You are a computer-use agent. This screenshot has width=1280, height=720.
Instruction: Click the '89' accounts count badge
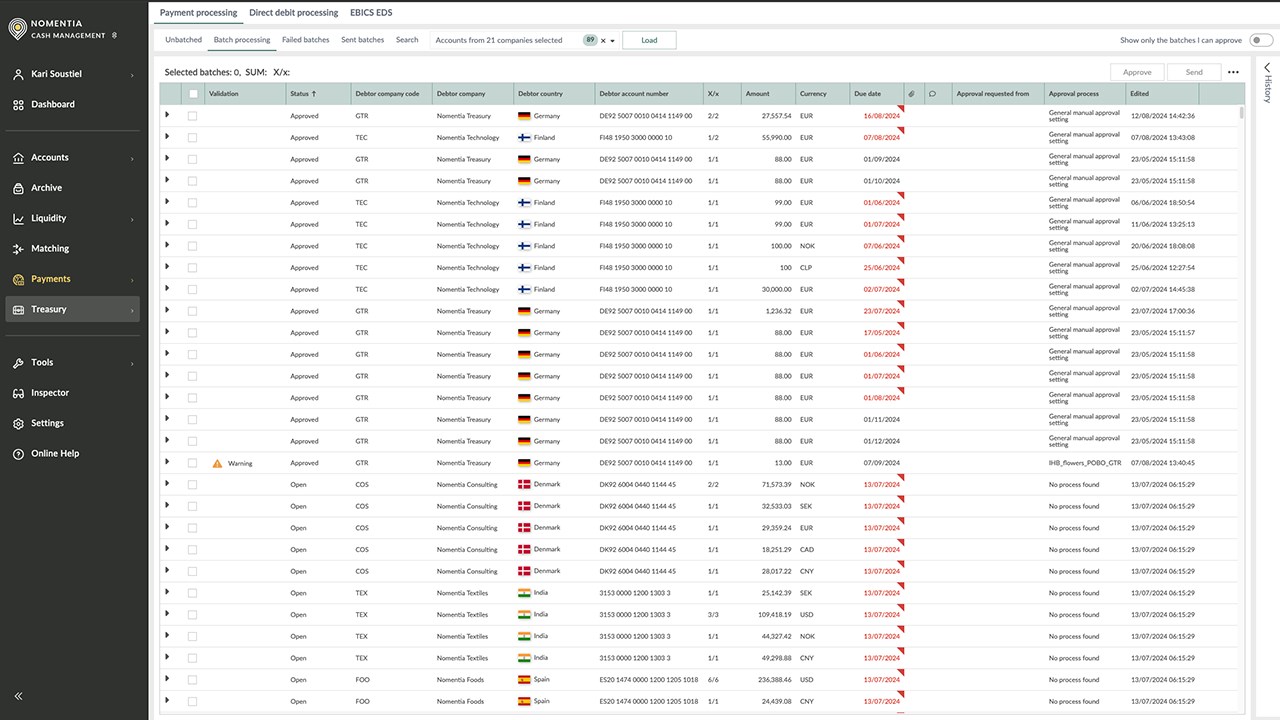click(590, 40)
